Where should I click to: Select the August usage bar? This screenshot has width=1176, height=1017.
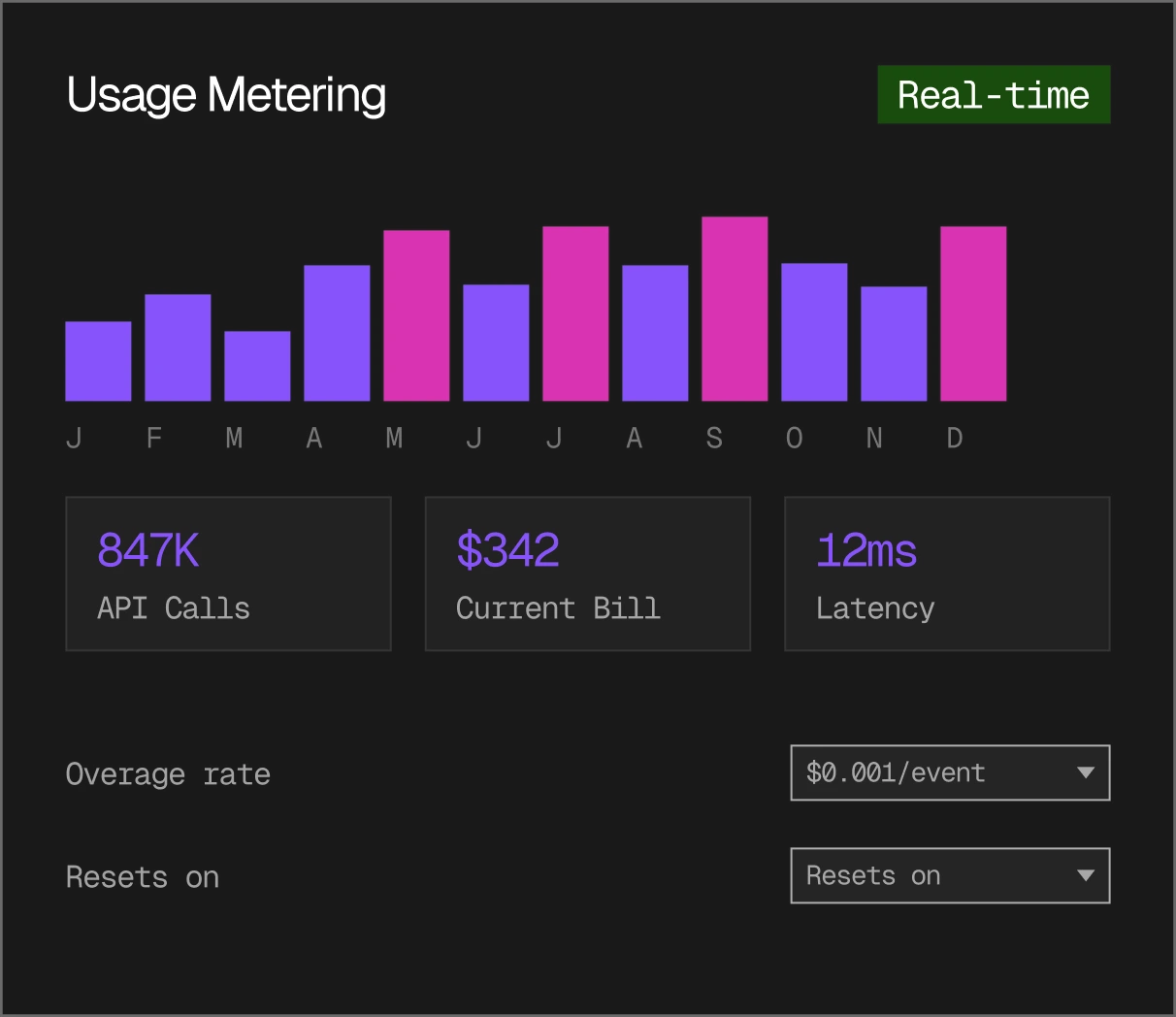655,333
